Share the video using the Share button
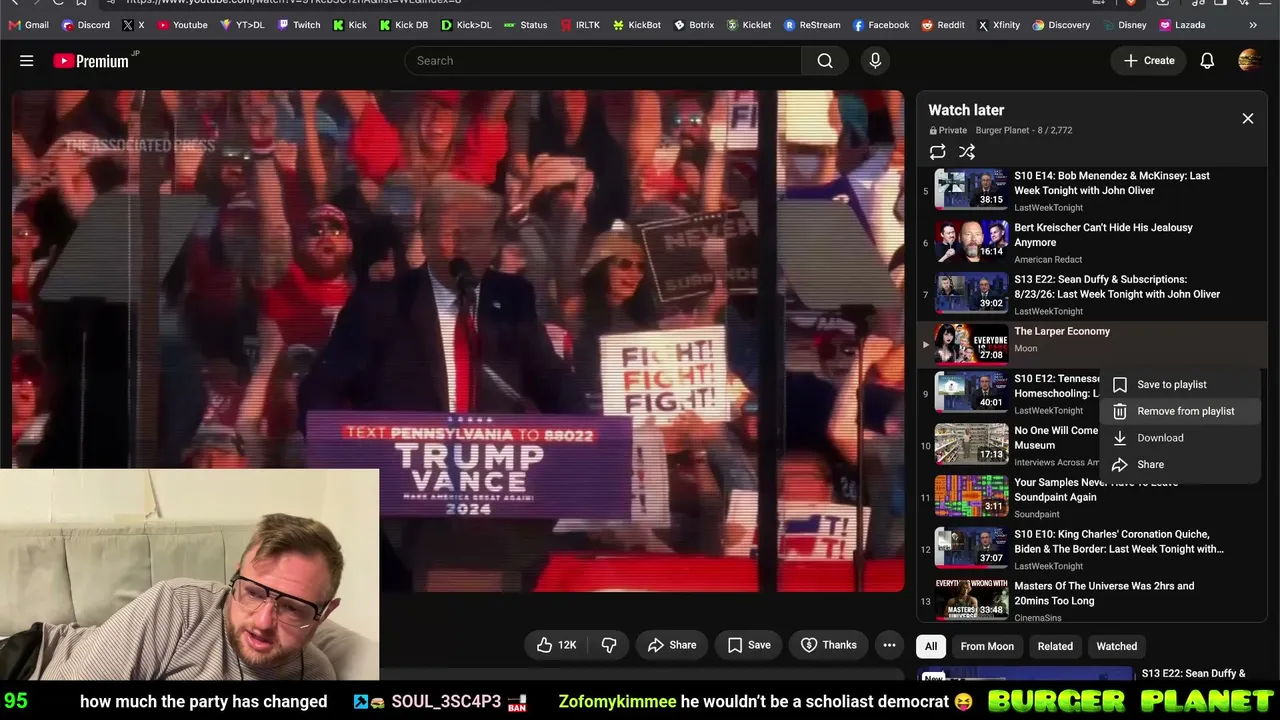The height and width of the screenshot is (720, 1280). coord(672,645)
